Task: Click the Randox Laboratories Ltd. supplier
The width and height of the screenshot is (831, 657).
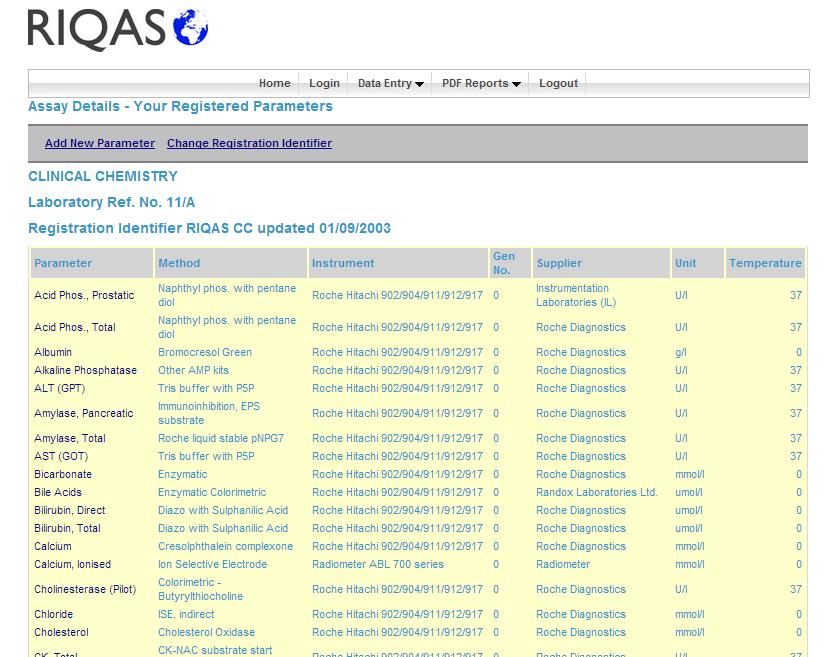Action: pos(597,493)
